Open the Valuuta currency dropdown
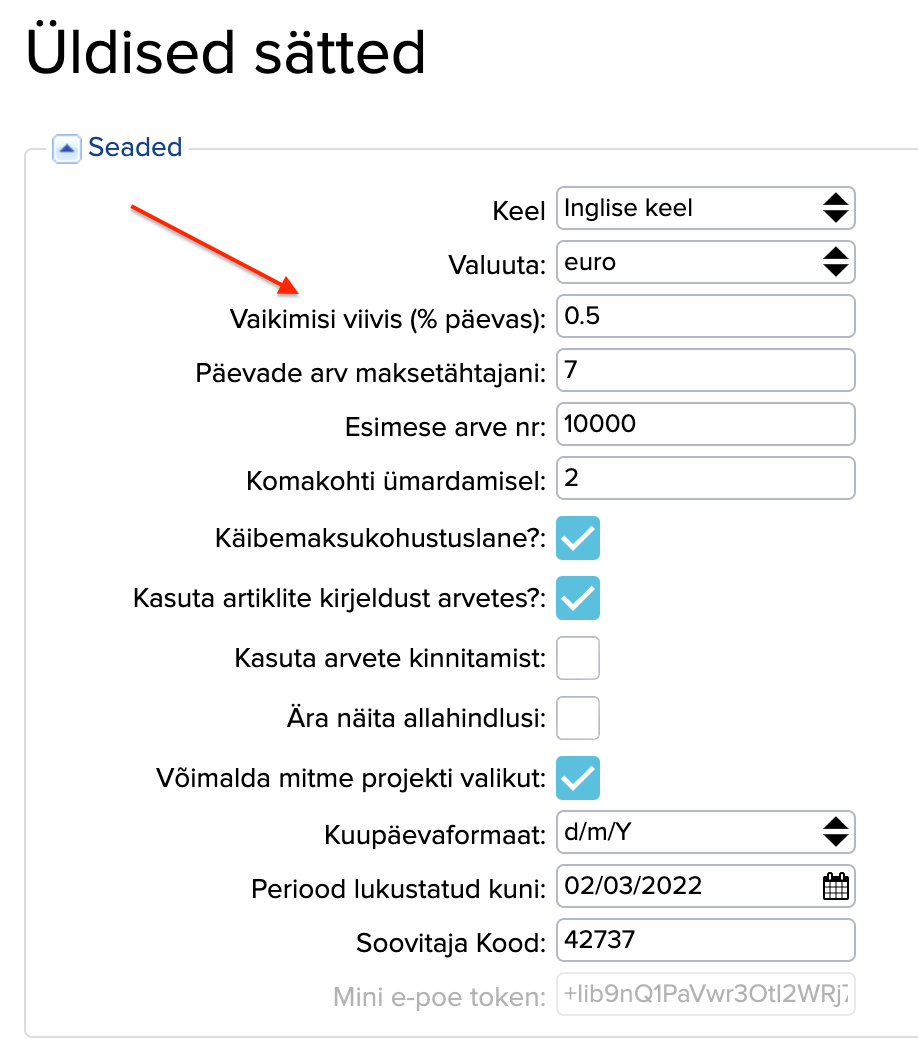The image size is (918, 1056). coord(705,263)
